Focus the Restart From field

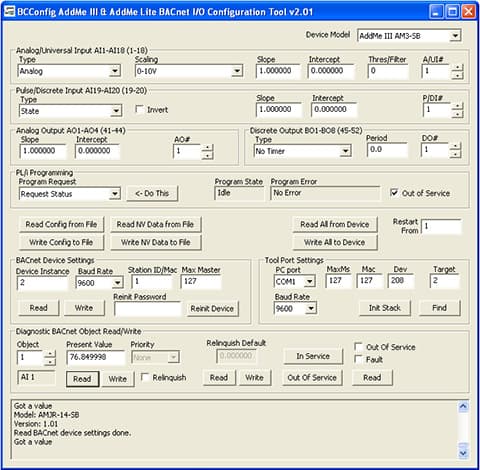coord(441,227)
